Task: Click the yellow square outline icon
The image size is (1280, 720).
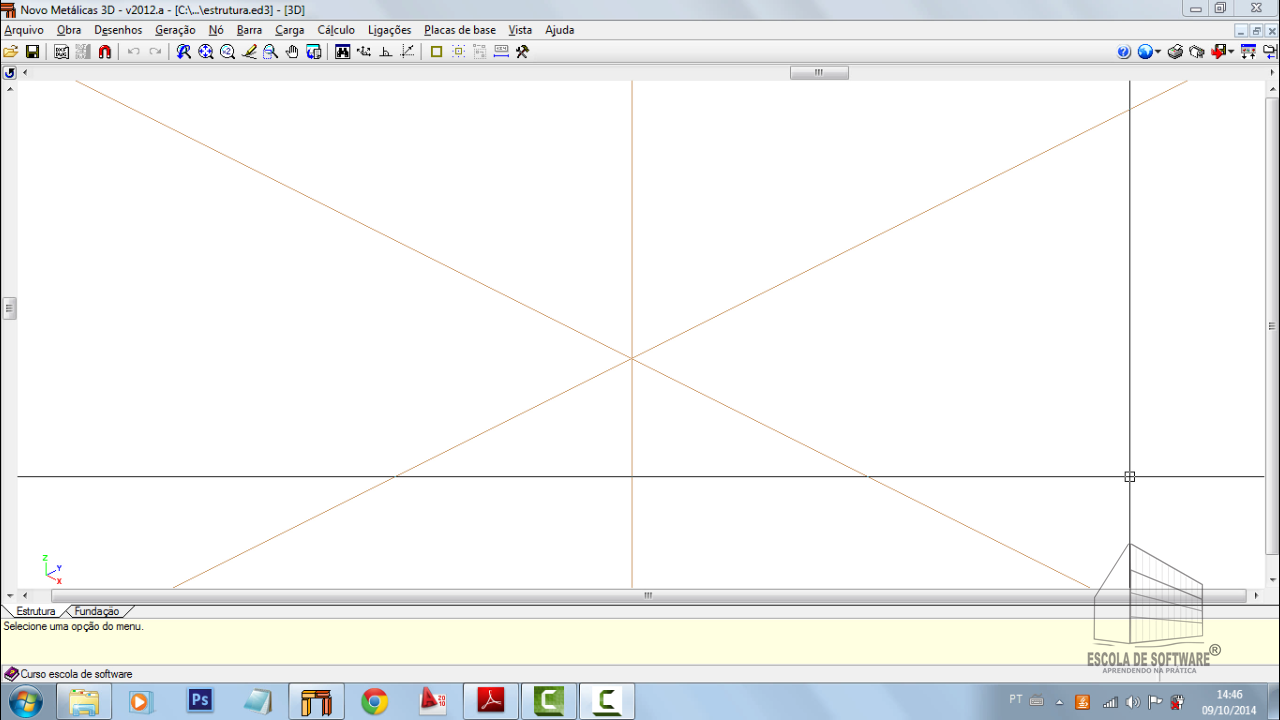Action: (436, 52)
